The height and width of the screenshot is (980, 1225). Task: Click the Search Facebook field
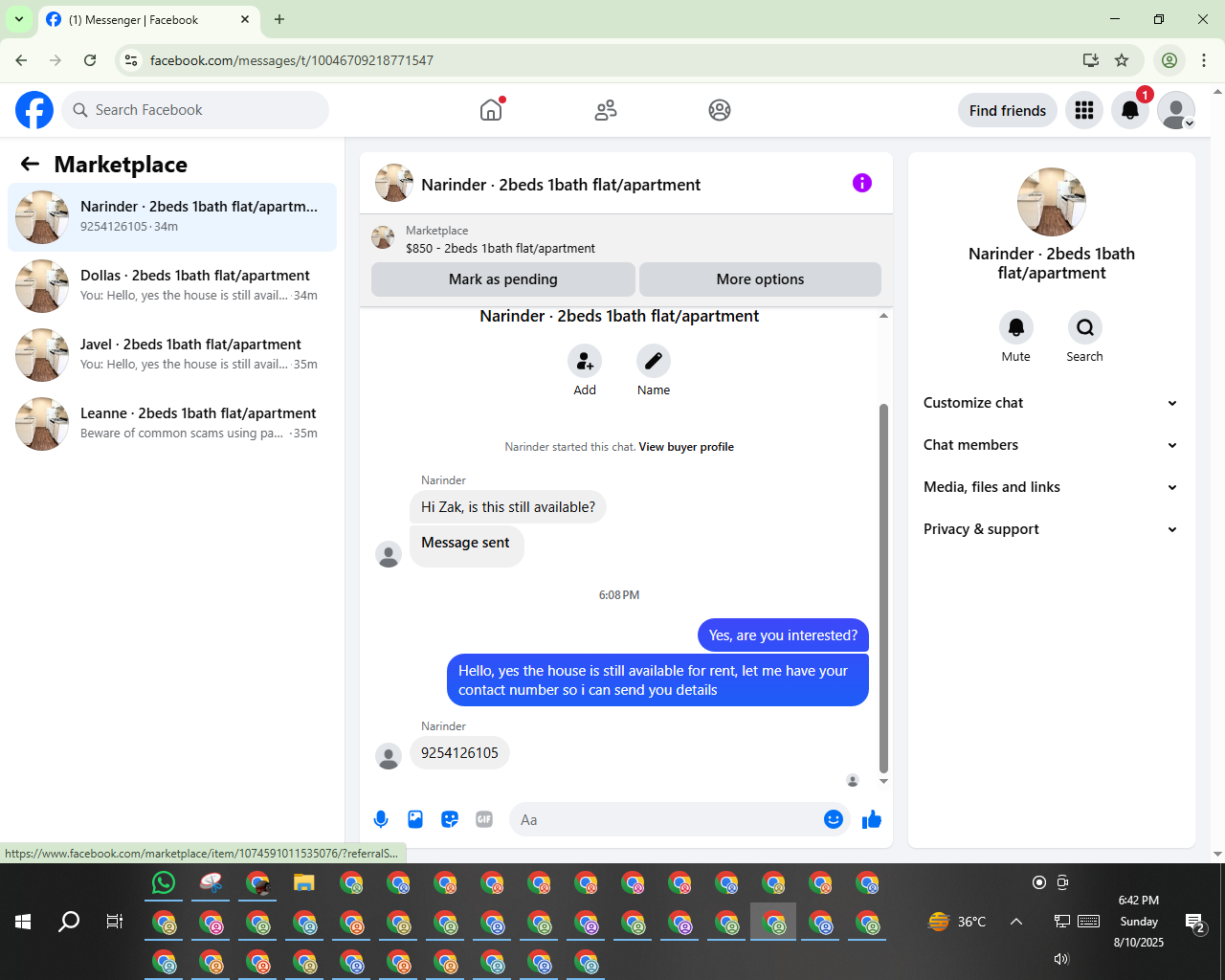(195, 110)
